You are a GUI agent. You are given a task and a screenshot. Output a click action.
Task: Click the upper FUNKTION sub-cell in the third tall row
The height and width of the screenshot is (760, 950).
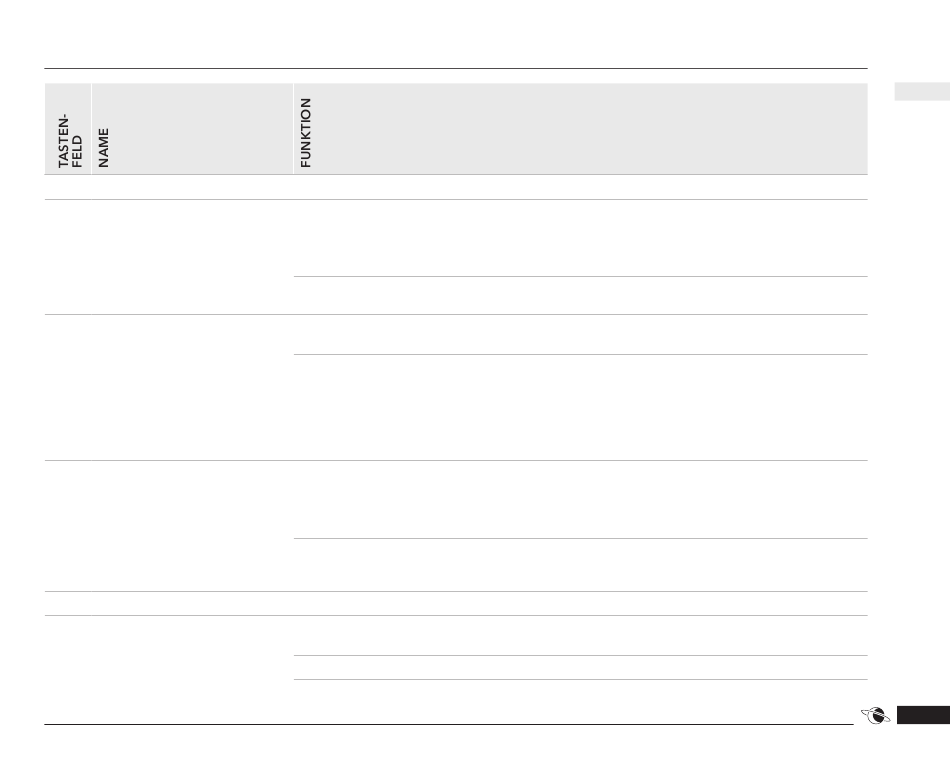[579, 499]
